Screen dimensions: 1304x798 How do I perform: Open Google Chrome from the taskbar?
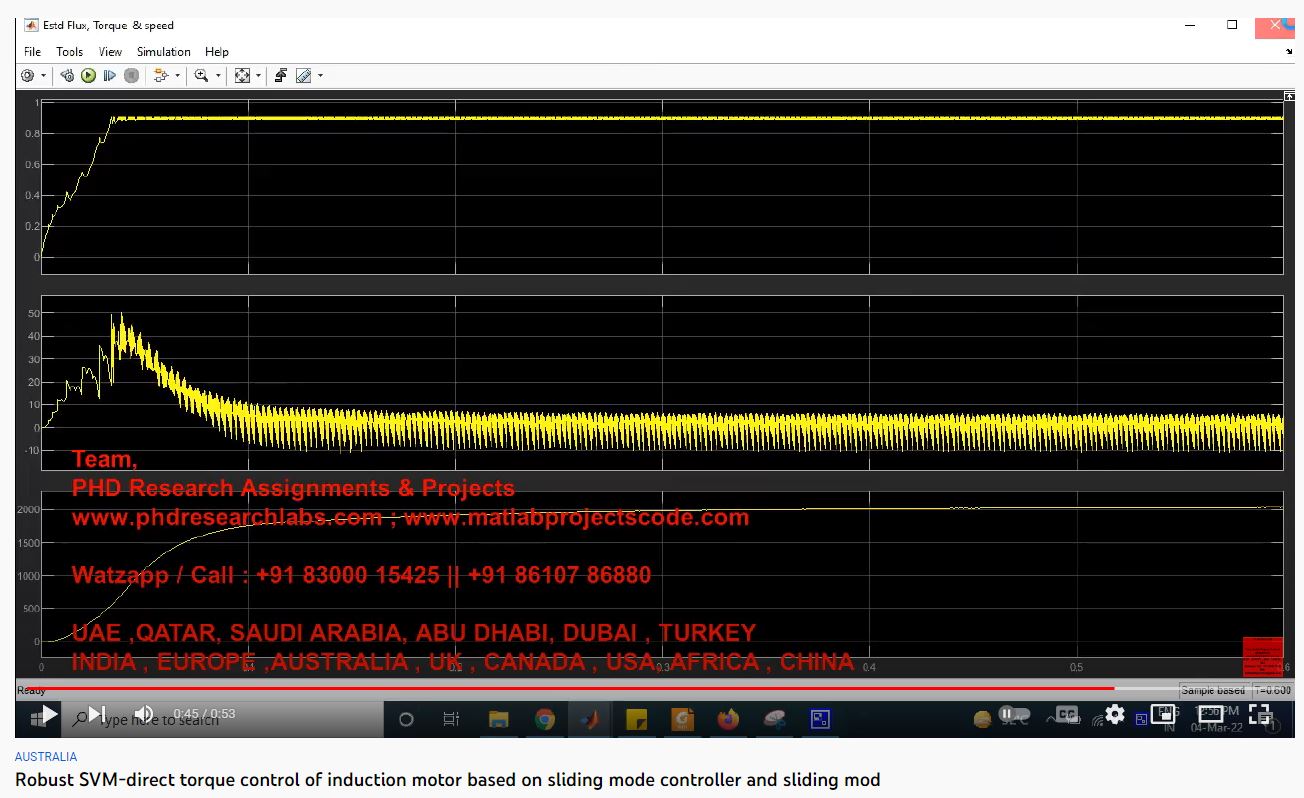coord(545,719)
